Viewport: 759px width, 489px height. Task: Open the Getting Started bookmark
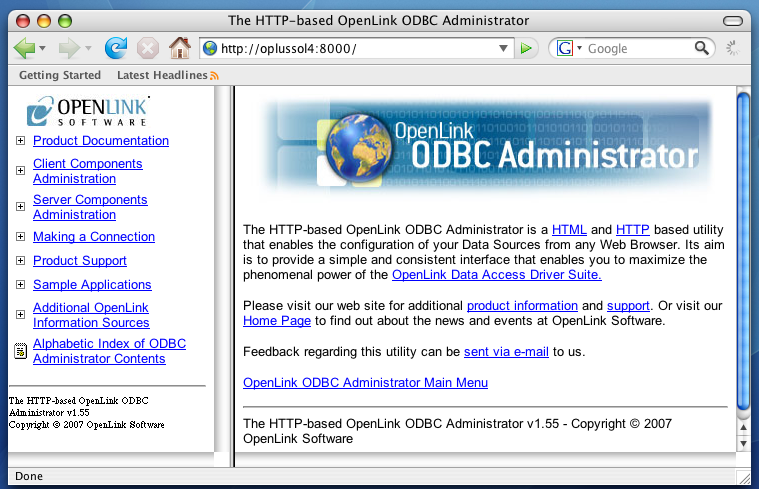pos(60,75)
